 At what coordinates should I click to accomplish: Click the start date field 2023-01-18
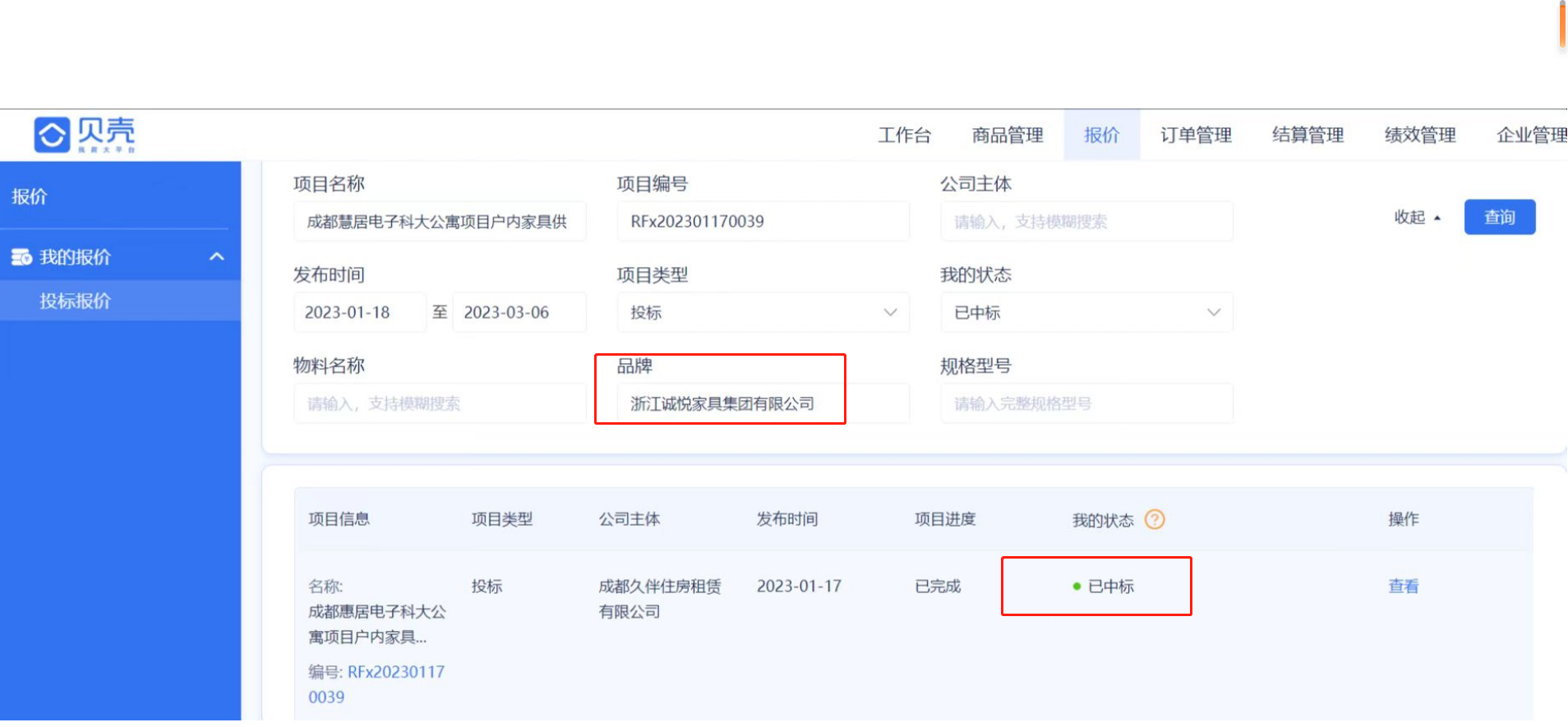(360, 312)
